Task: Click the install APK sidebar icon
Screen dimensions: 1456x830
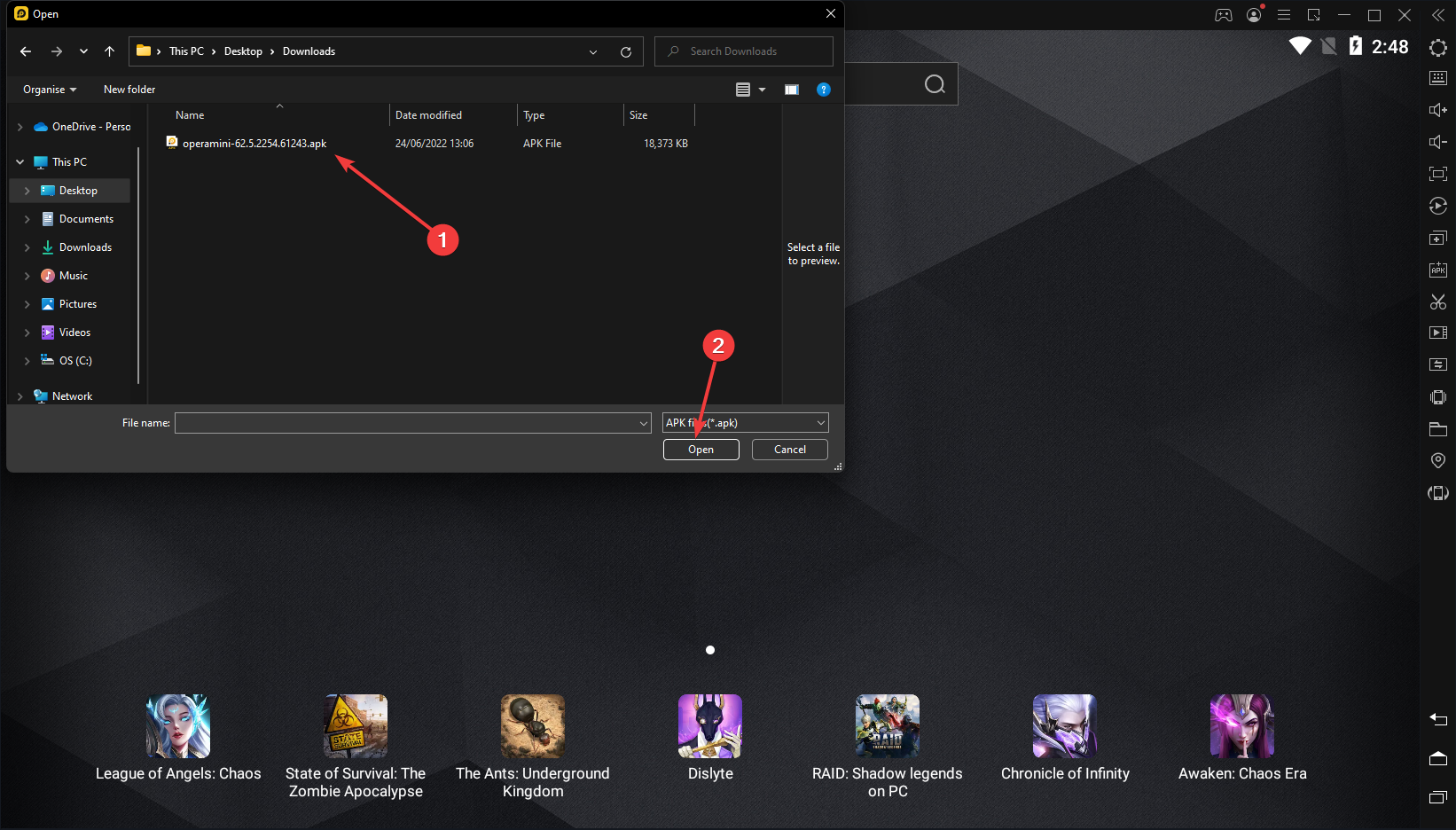Action: [1438, 270]
